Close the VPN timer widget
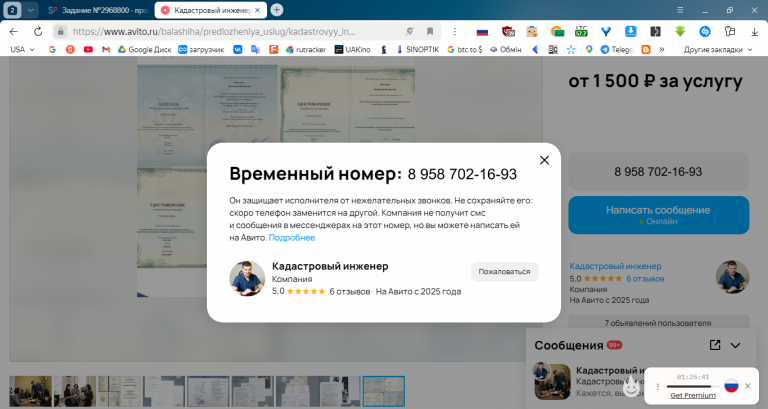Image resolution: width=768 pixels, height=409 pixels. click(747, 386)
